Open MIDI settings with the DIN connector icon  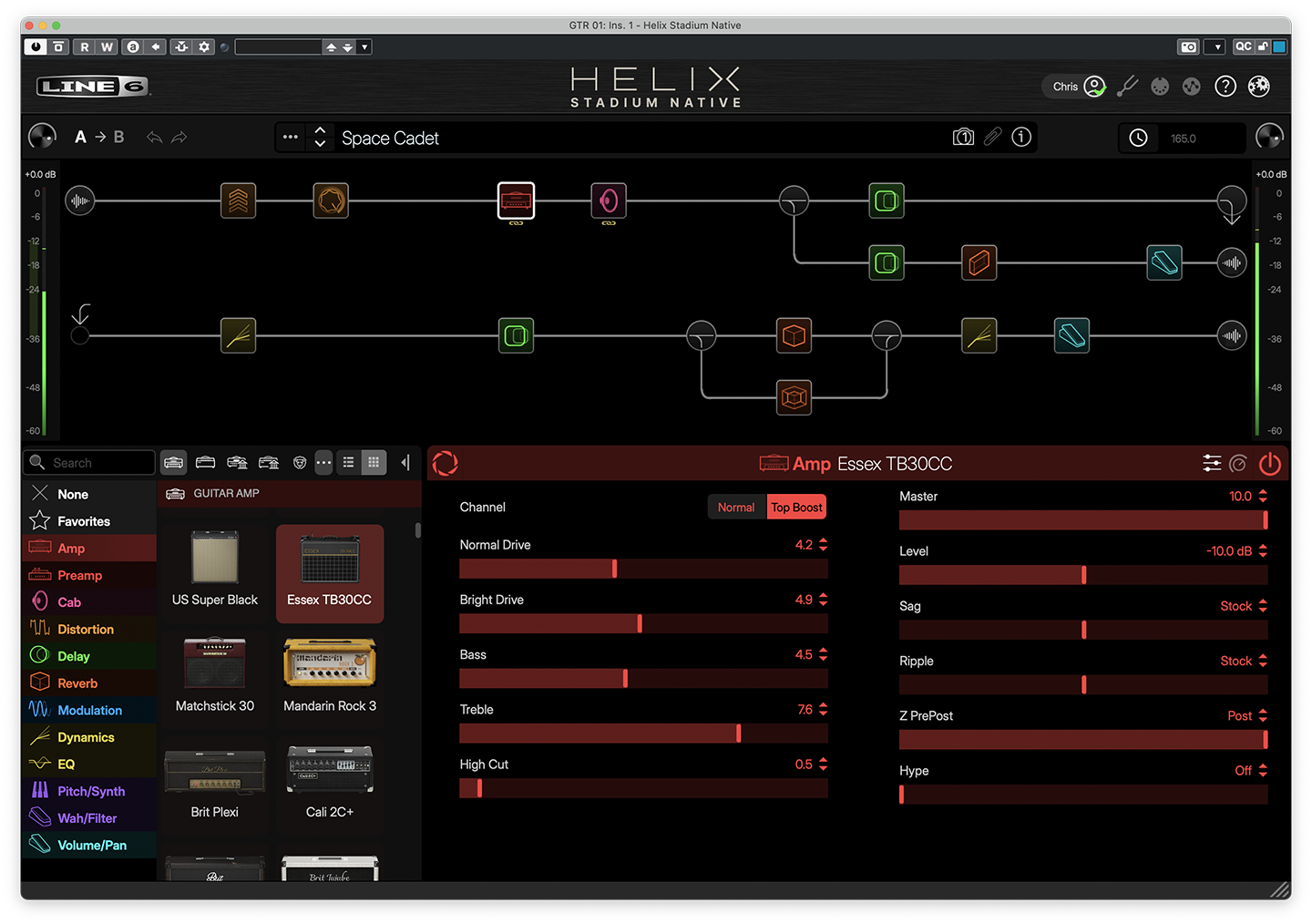[x=1160, y=87]
